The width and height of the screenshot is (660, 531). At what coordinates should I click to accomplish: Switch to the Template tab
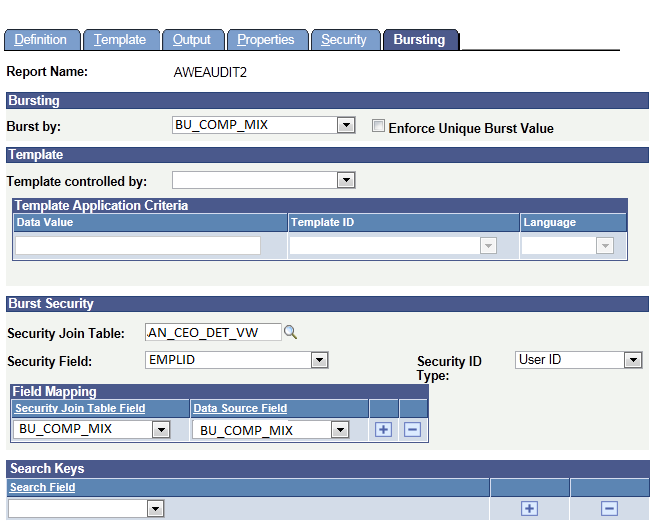(120, 40)
